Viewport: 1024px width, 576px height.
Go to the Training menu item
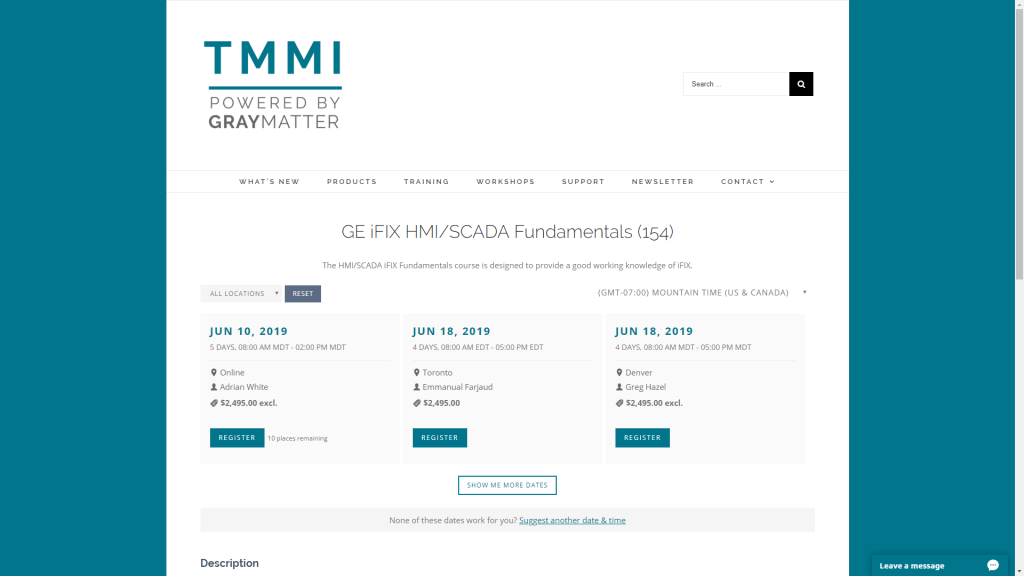tap(426, 182)
